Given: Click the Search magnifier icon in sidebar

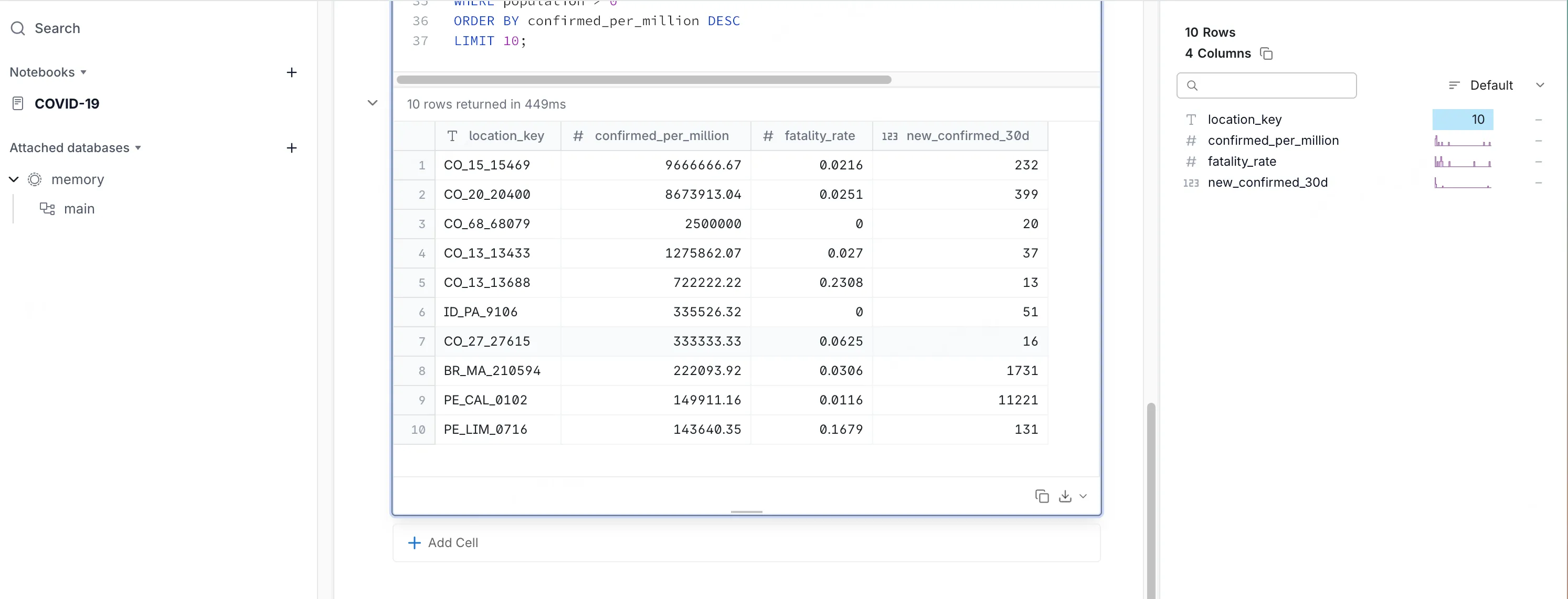Looking at the screenshot, I should tap(18, 28).
